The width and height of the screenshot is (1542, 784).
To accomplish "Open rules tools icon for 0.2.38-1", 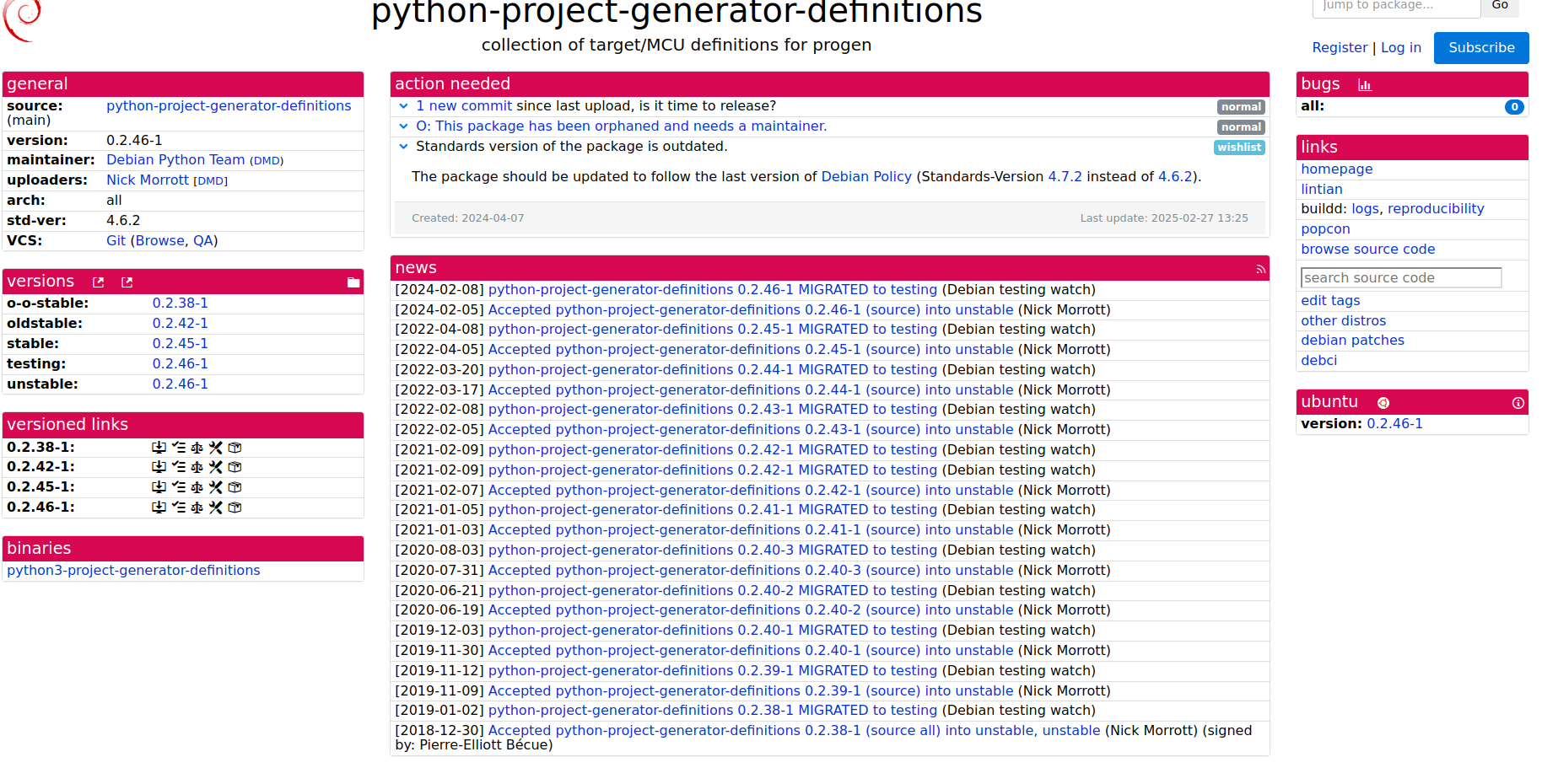I will [x=216, y=448].
